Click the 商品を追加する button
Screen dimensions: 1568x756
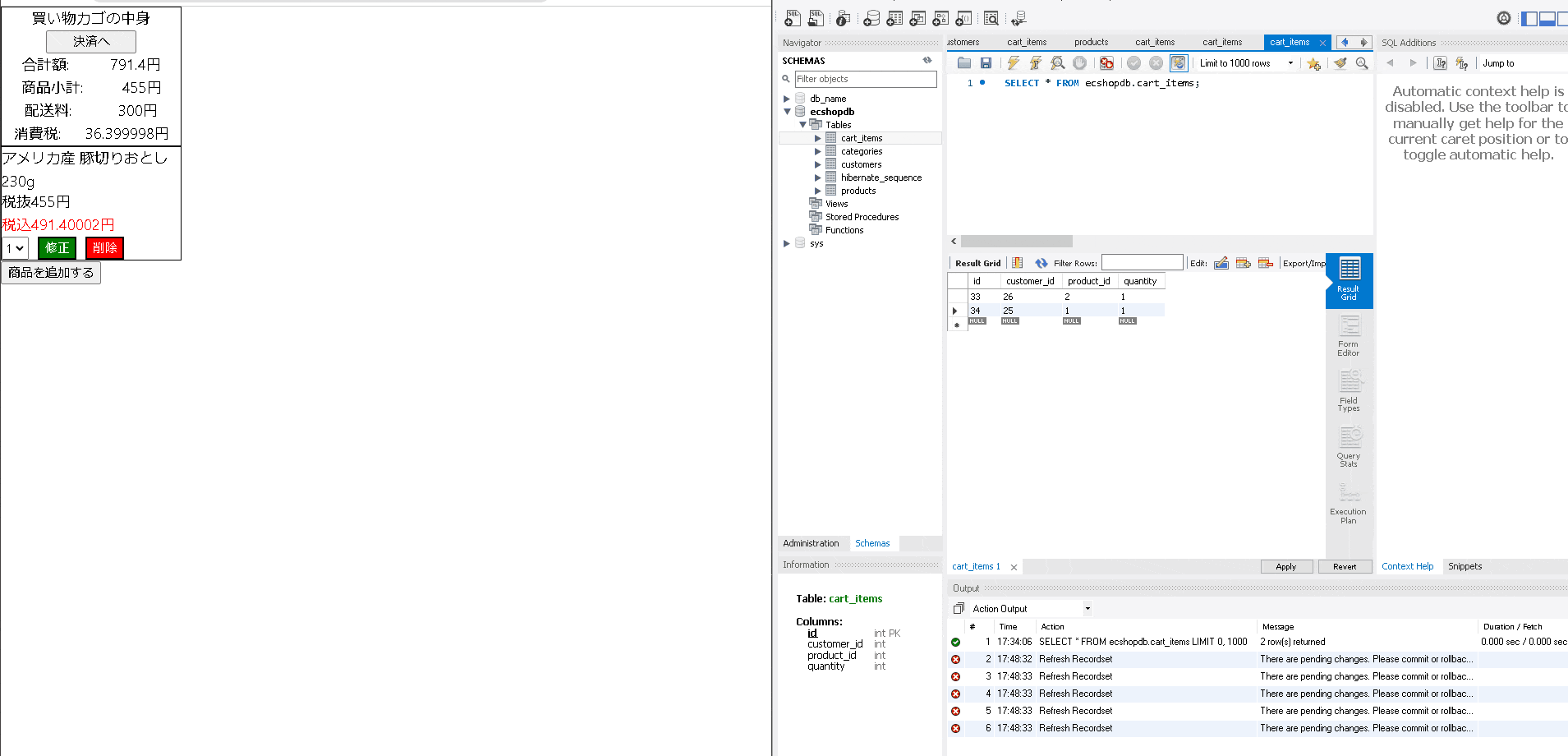click(51, 273)
